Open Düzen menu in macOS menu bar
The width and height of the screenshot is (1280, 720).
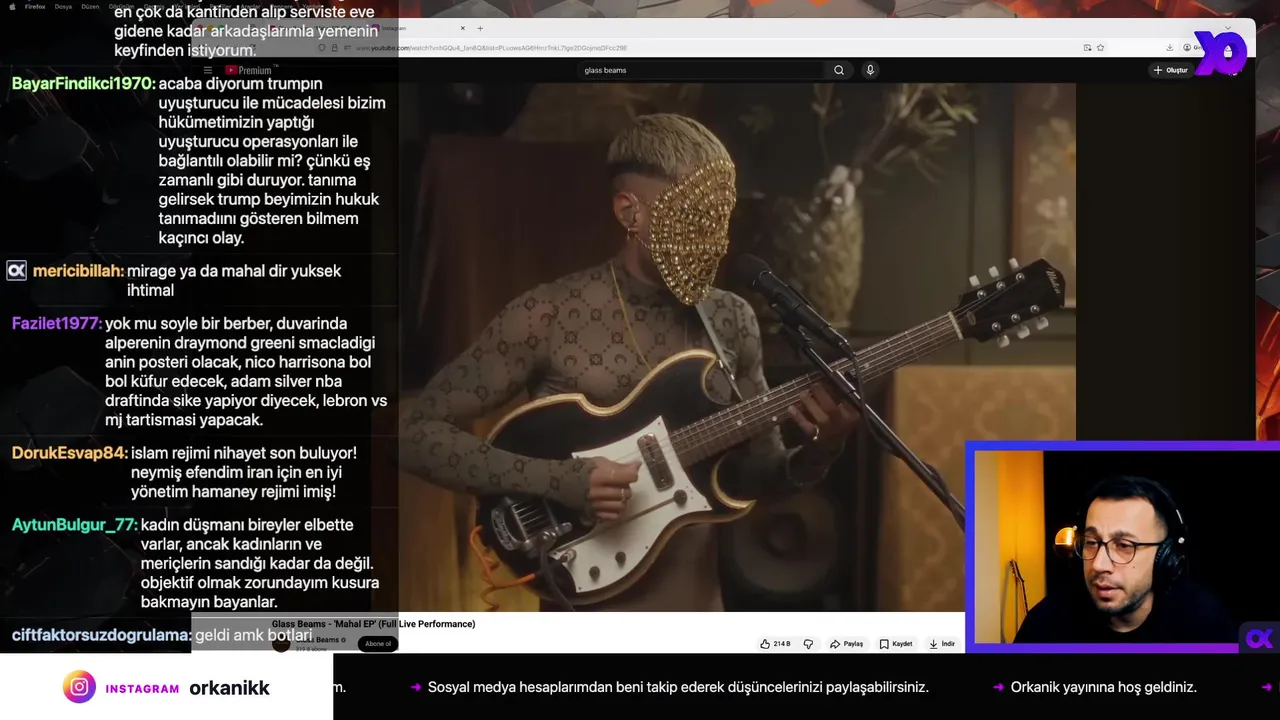(90, 6)
